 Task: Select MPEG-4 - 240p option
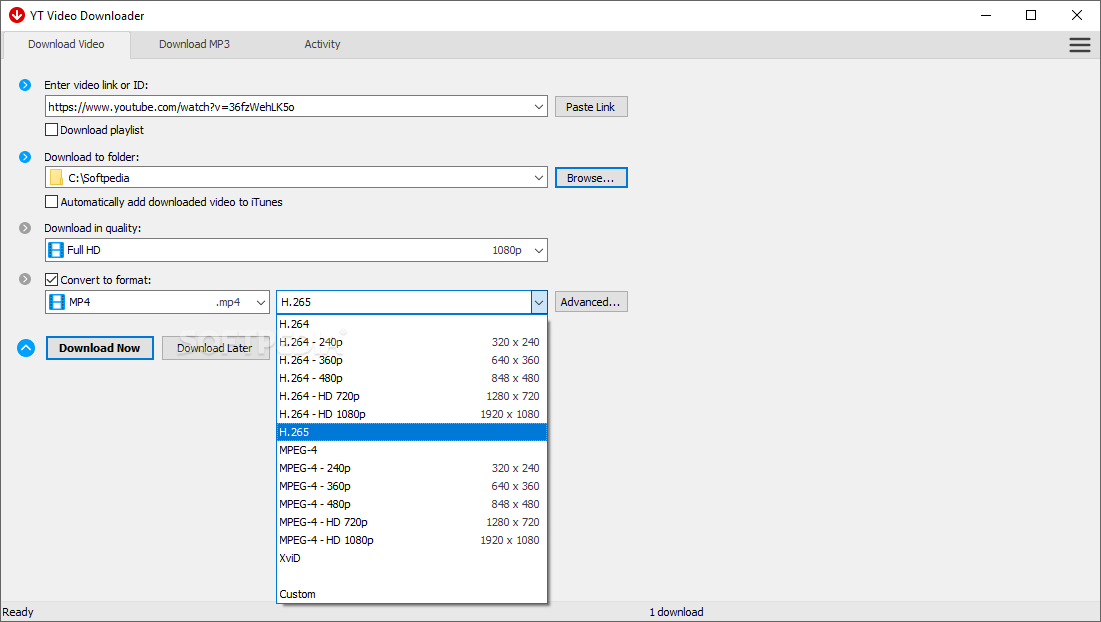pos(411,468)
